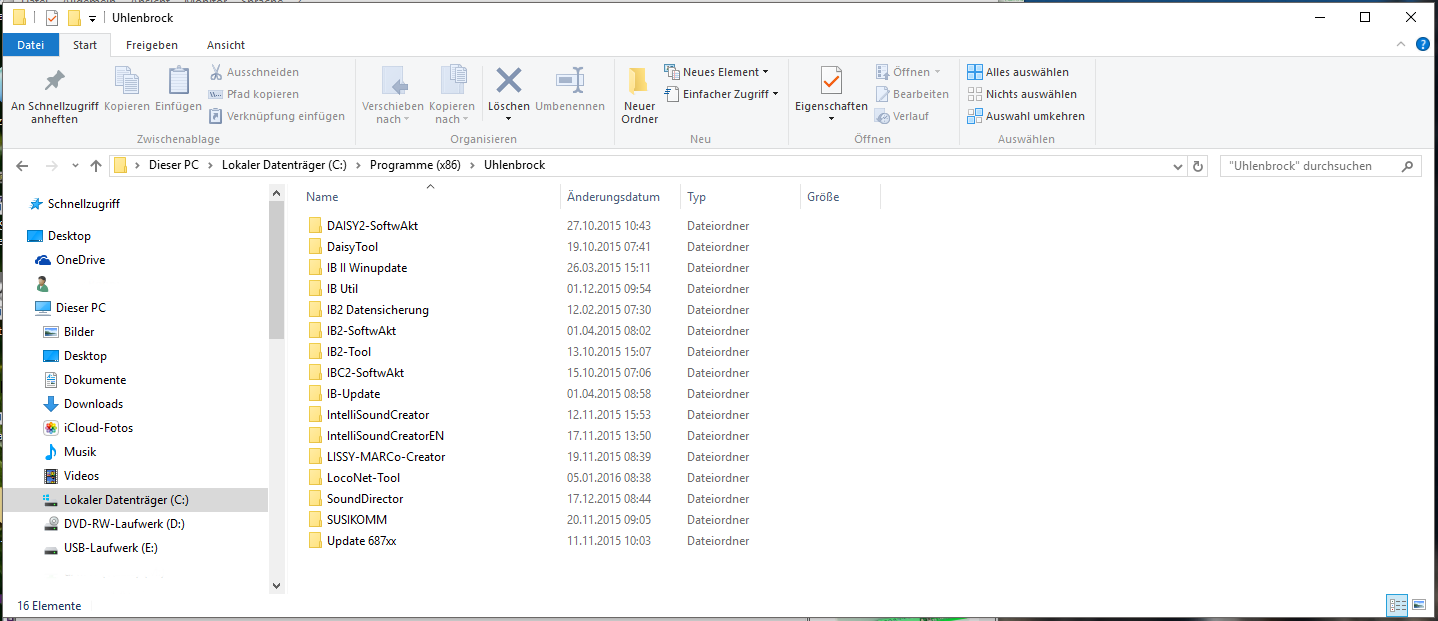
Task: Invert selection using Auswahl umkehren
Action: tap(1026, 116)
